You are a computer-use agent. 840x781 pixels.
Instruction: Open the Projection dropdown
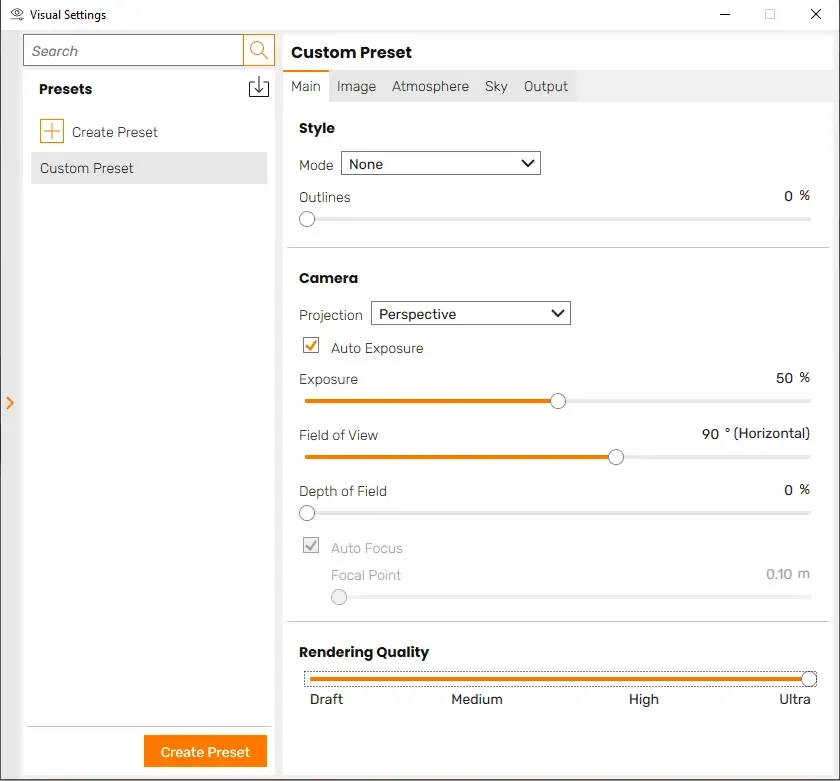pyautogui.click(x=470, y=314)
